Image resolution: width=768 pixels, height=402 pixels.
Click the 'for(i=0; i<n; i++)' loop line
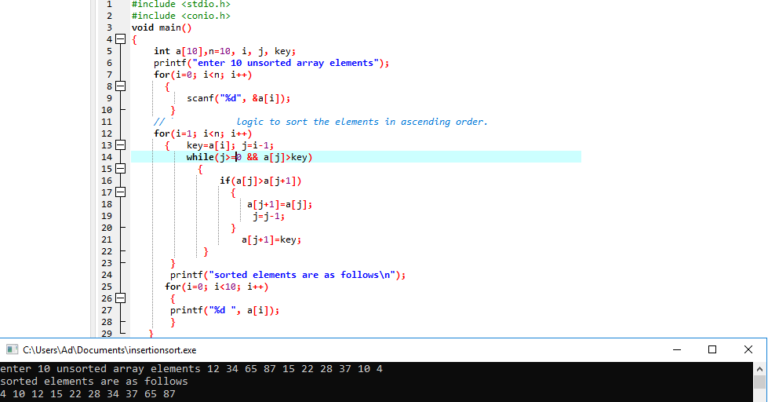click(203, 75)
